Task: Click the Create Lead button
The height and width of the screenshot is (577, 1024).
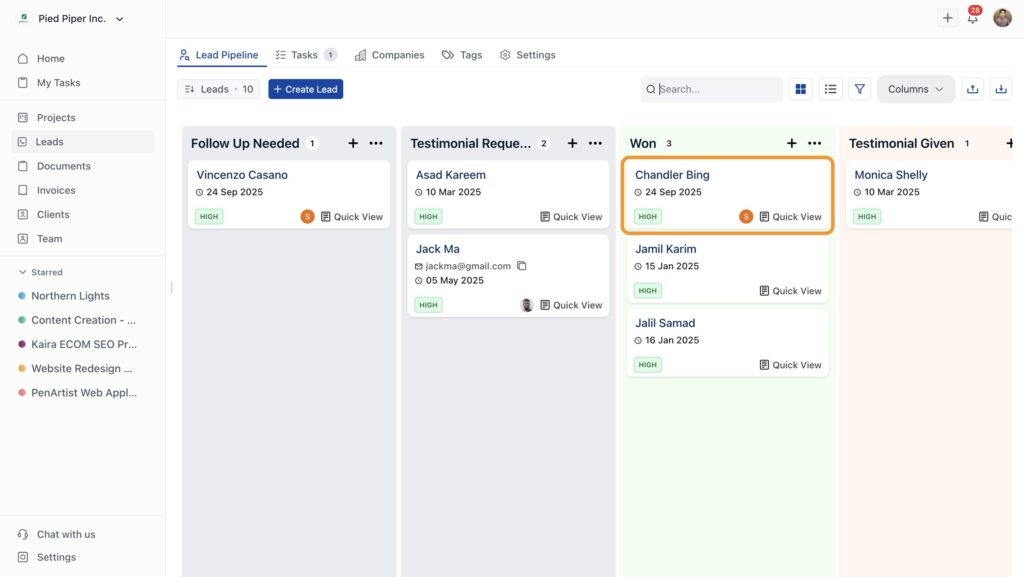Action: (305, 89)
